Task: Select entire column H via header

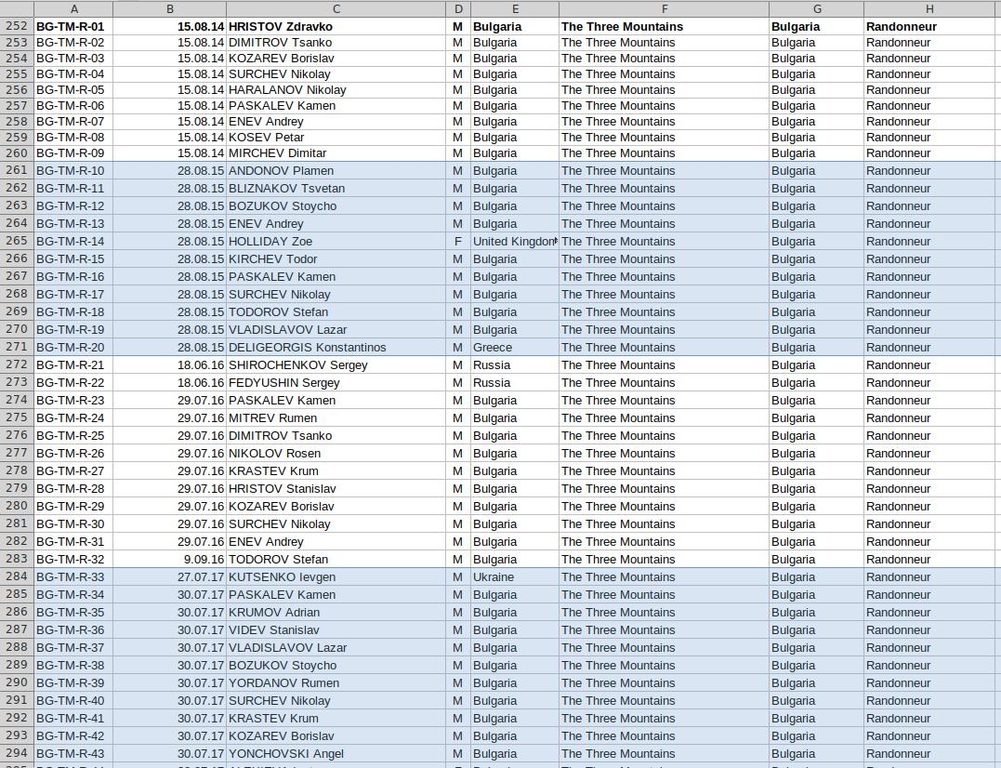Action: (929, 9)
